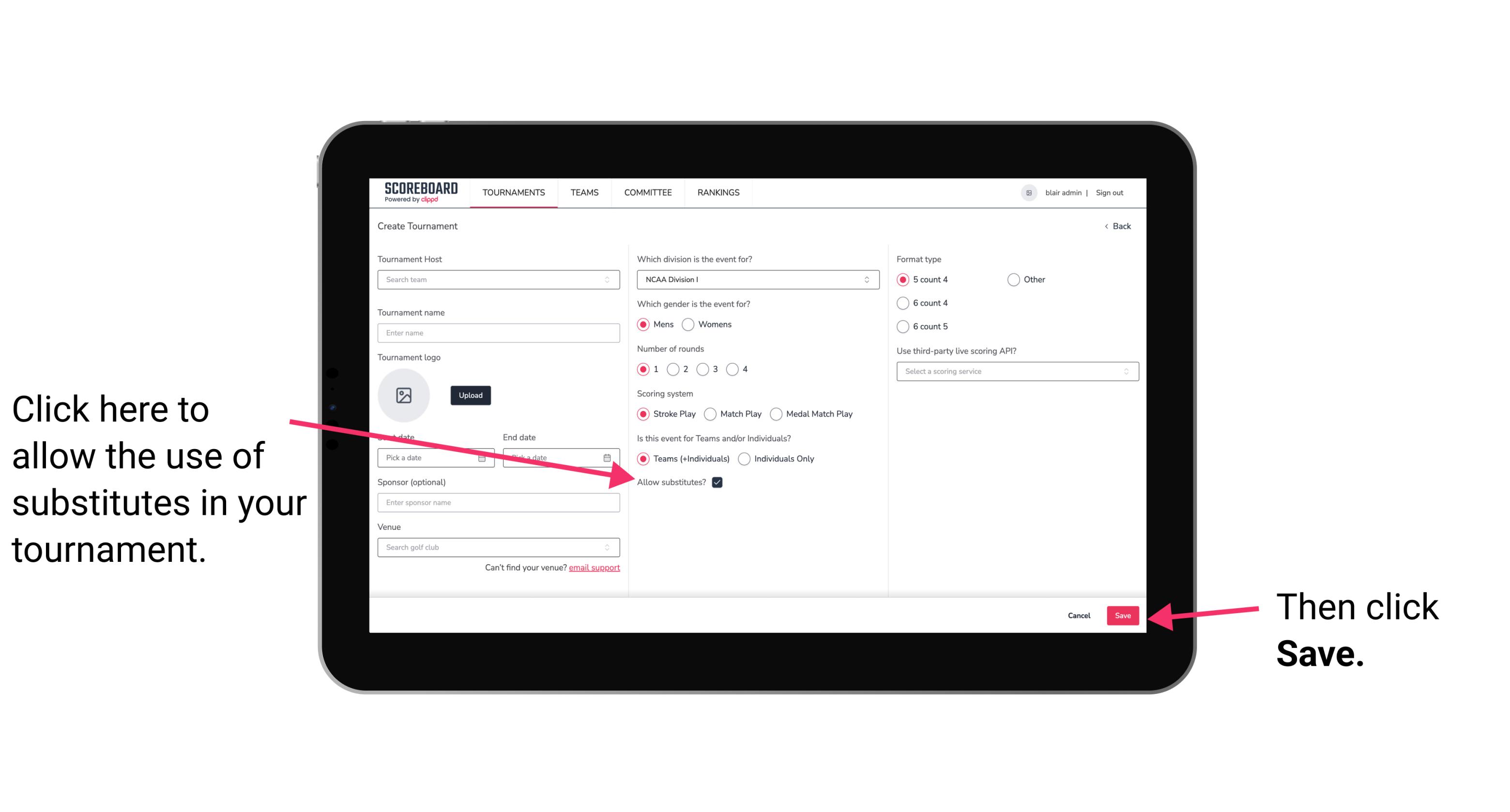Click the image placeholder upload icon
Image resolution: width=1510 pixels, height=812 pixels.
403,393
